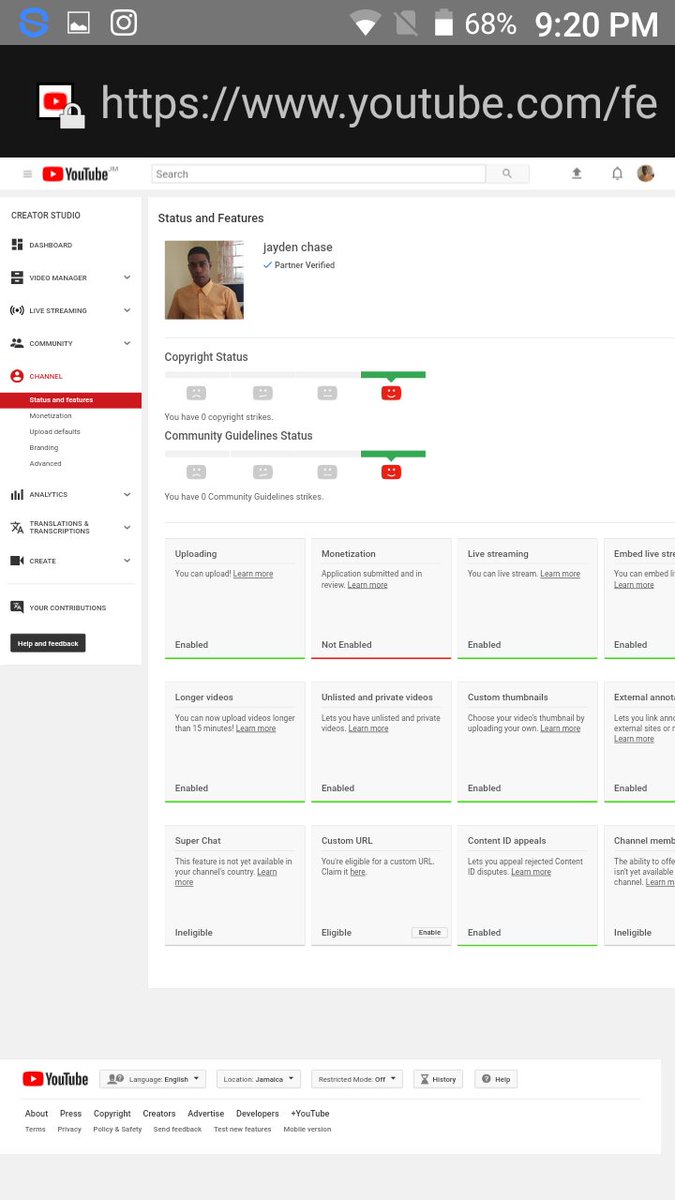Open Copyright footer link
Screen dimensions: 675x1200
112,1113
